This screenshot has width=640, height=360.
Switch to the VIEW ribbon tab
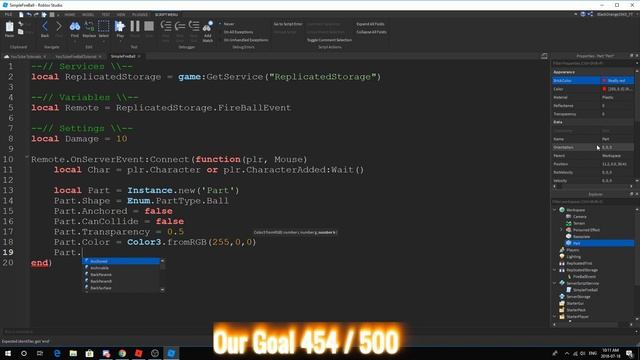121,15
